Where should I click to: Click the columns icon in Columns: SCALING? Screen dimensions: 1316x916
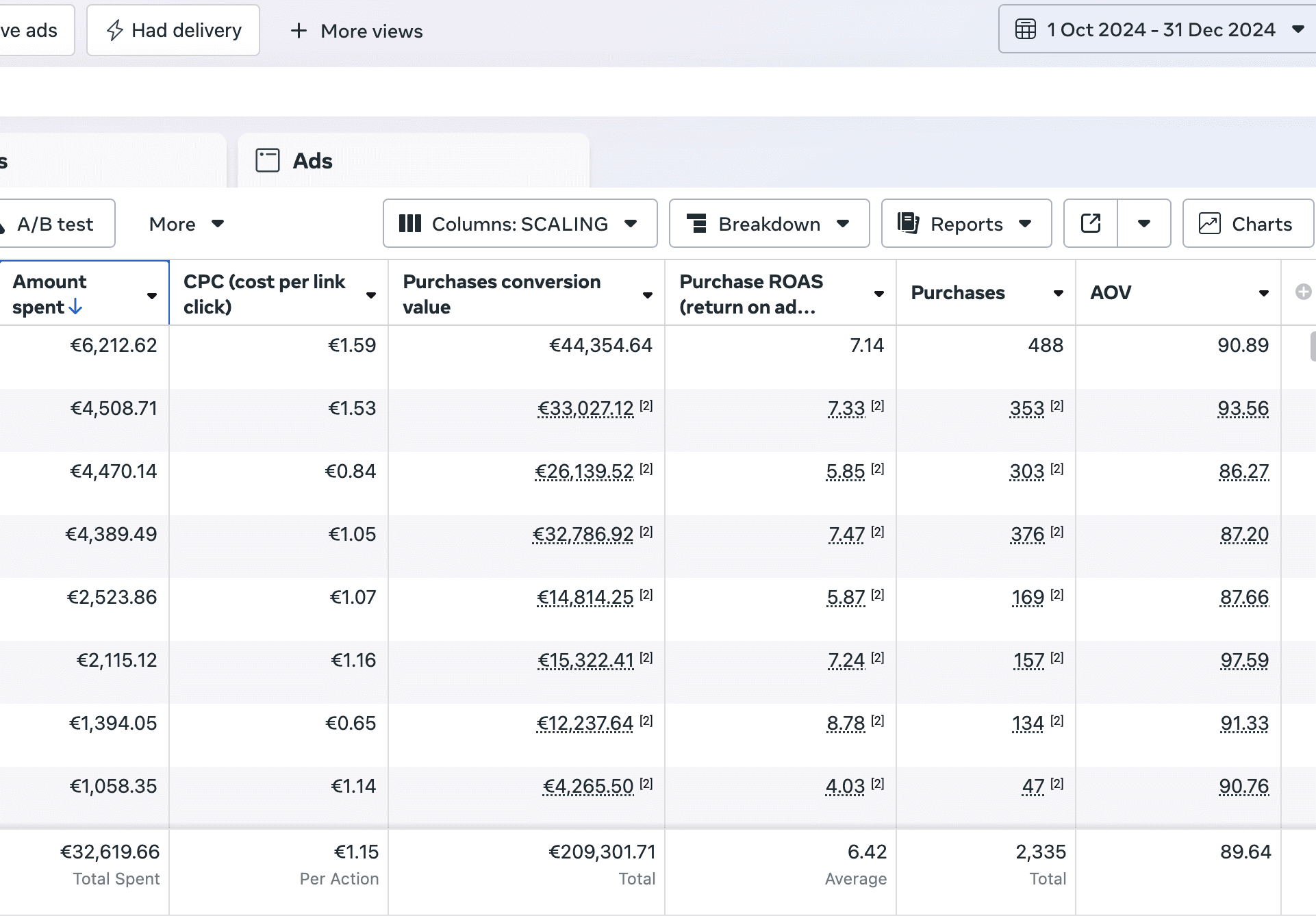[x=410, y=223]
